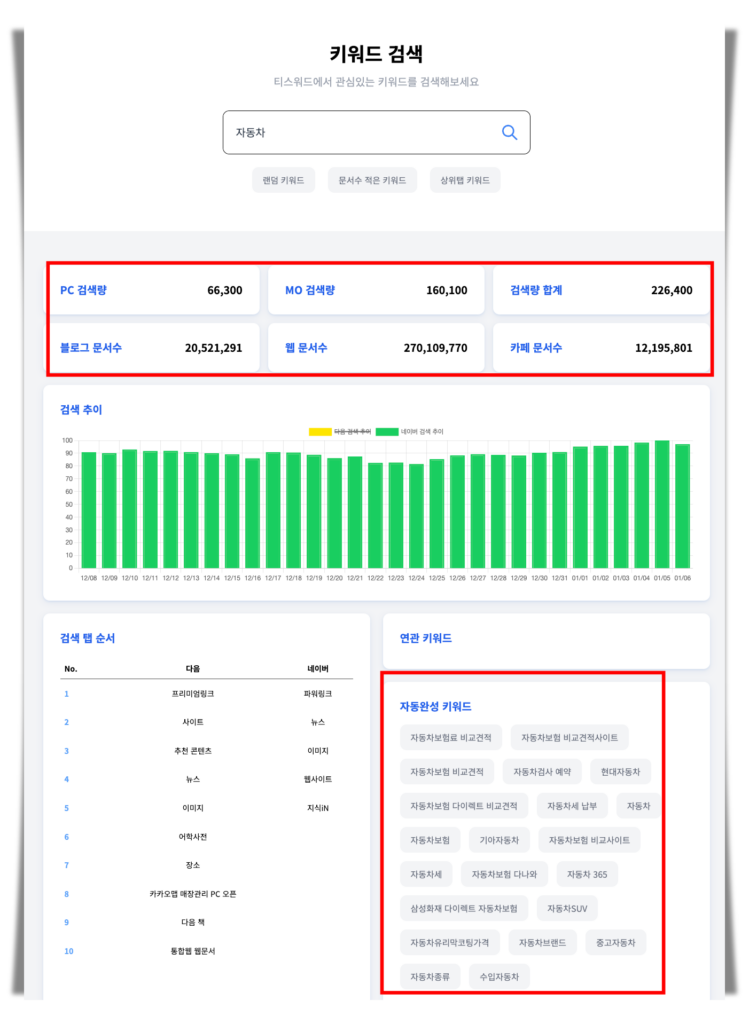
Task: Click the 자동차검사 예약 keyword tag
Action: [x=542, y=771]
